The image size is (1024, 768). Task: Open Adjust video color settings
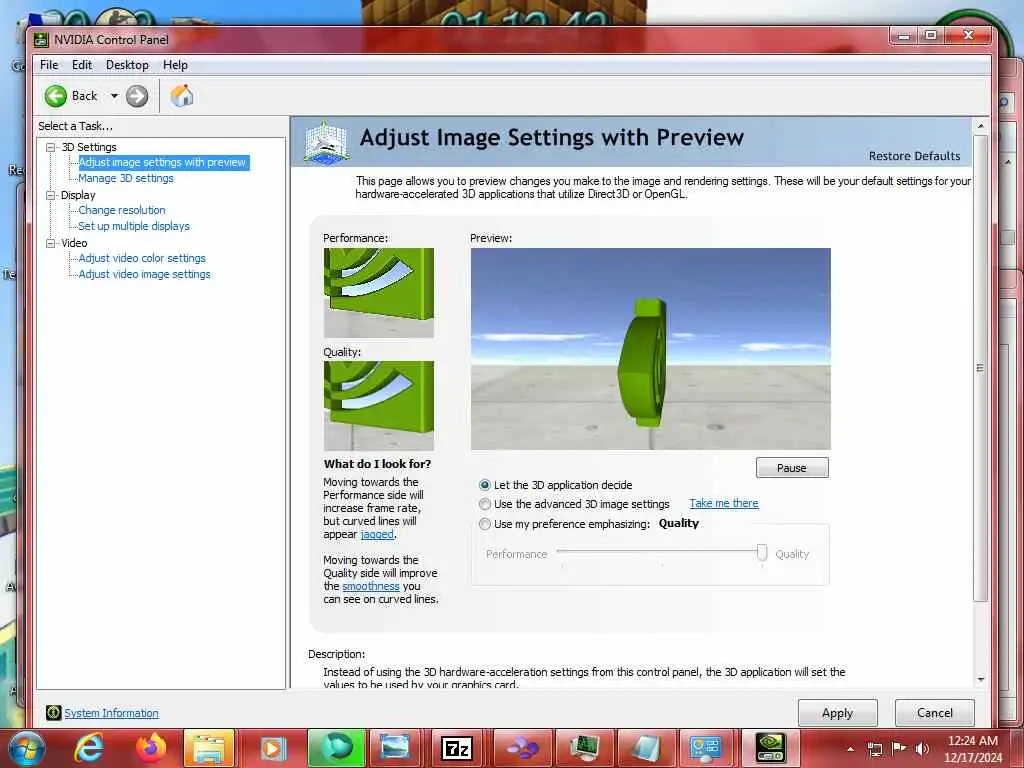click(x=142, y=258)
